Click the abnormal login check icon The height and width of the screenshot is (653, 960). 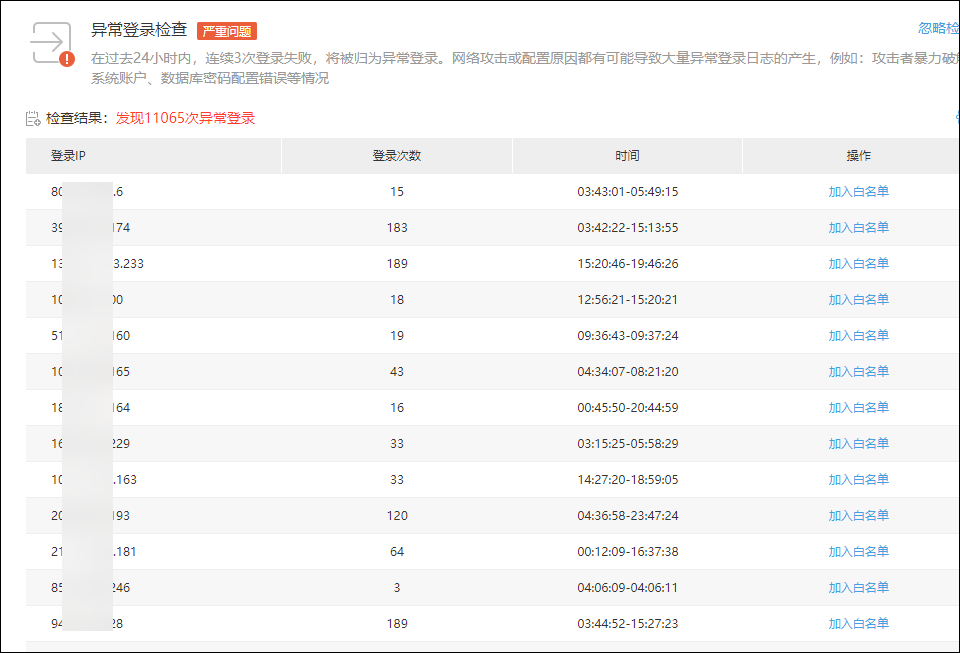tap(52, 44)
